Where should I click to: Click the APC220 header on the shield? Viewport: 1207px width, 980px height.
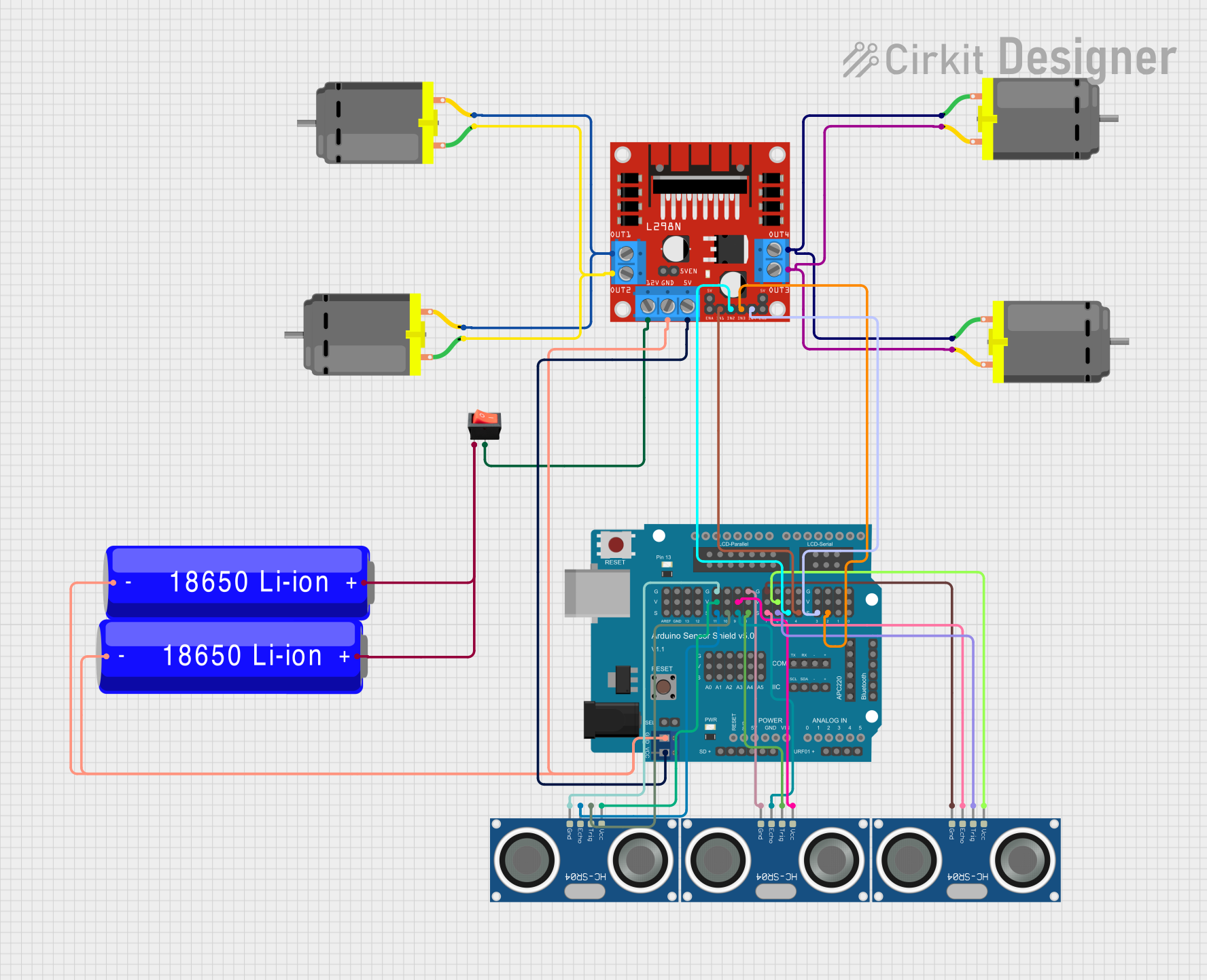tap(850, 669)
